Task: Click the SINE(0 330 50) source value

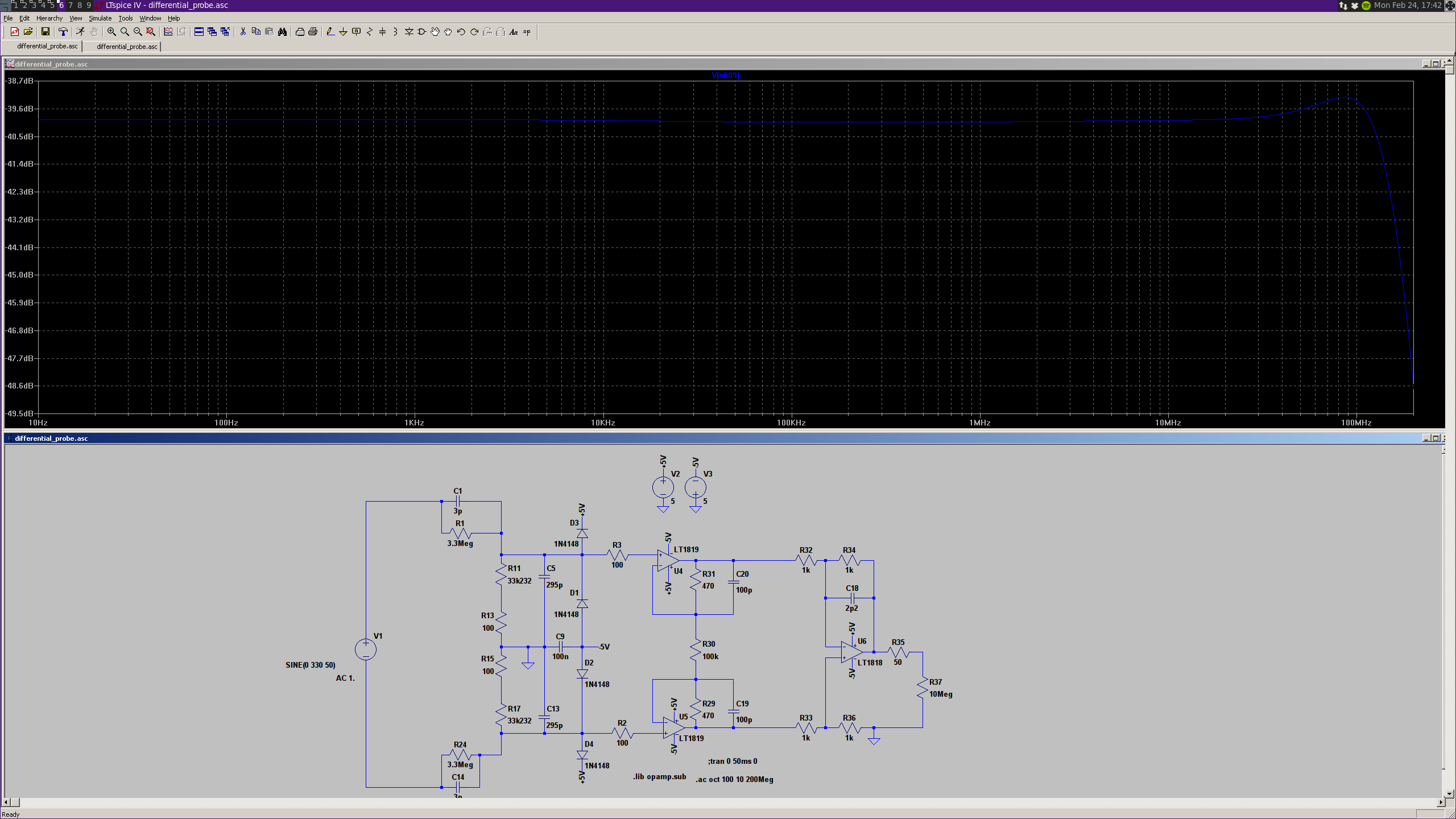Action: (x=311, y=665)
